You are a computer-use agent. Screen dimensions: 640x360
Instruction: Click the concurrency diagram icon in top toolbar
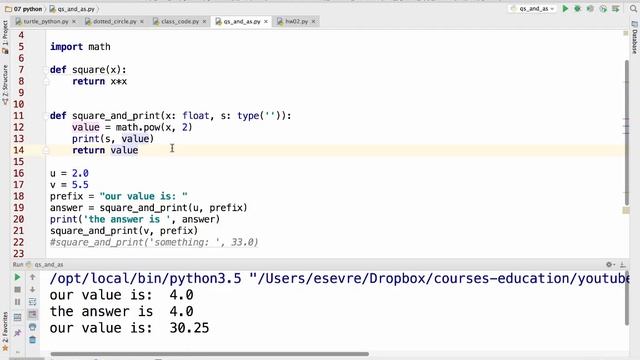[616, 9]
